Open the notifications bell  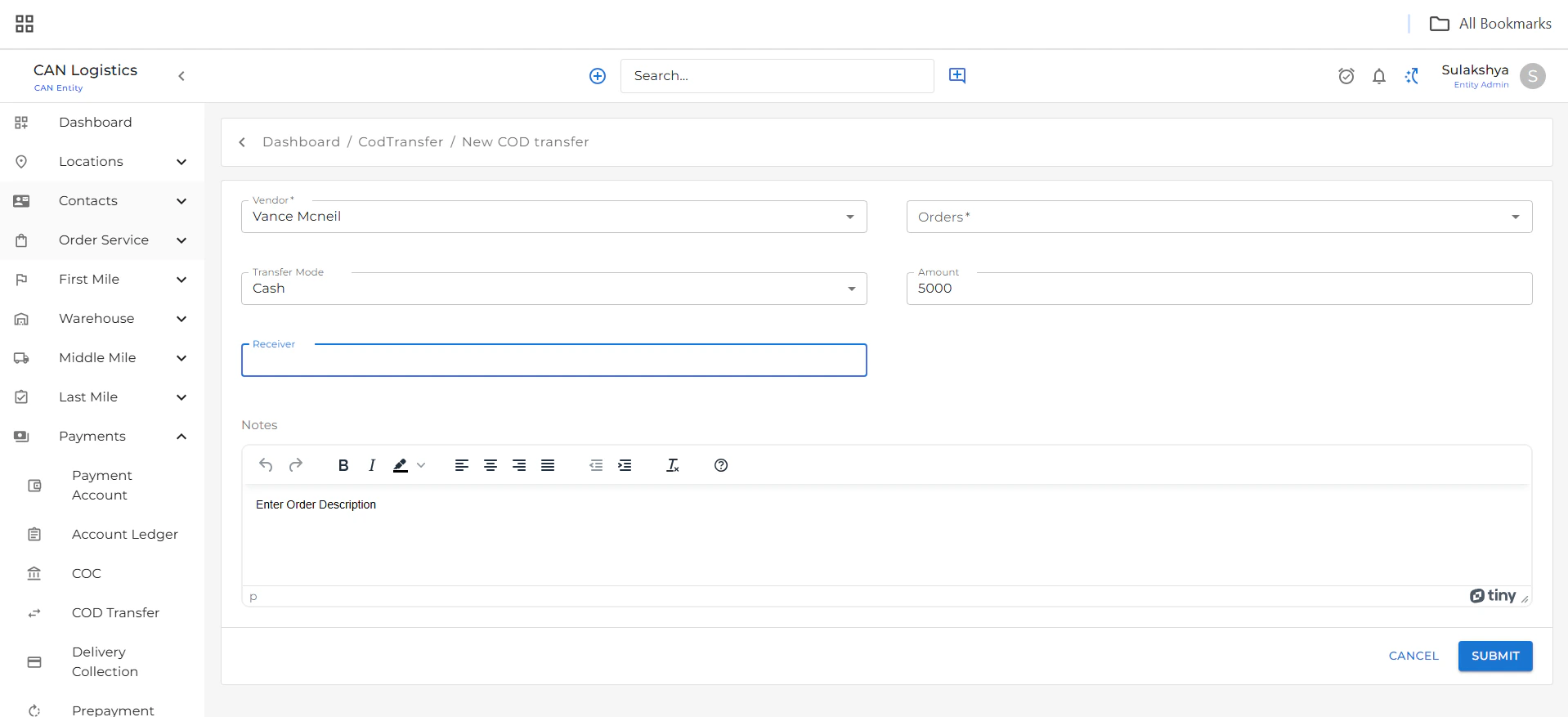tap(1379, 76)
